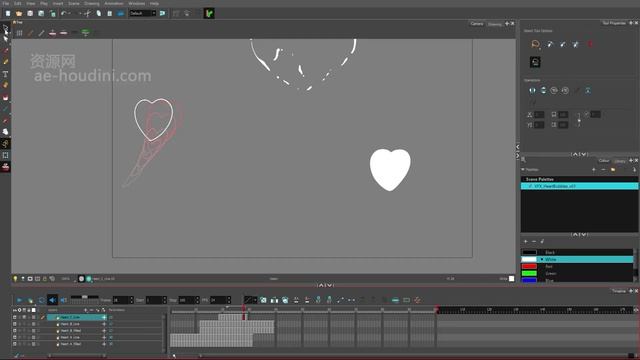The image size is (640, 360).
Task: Add a new palette with plus icon
Action: pyautogui.click(x=593, y=169)
